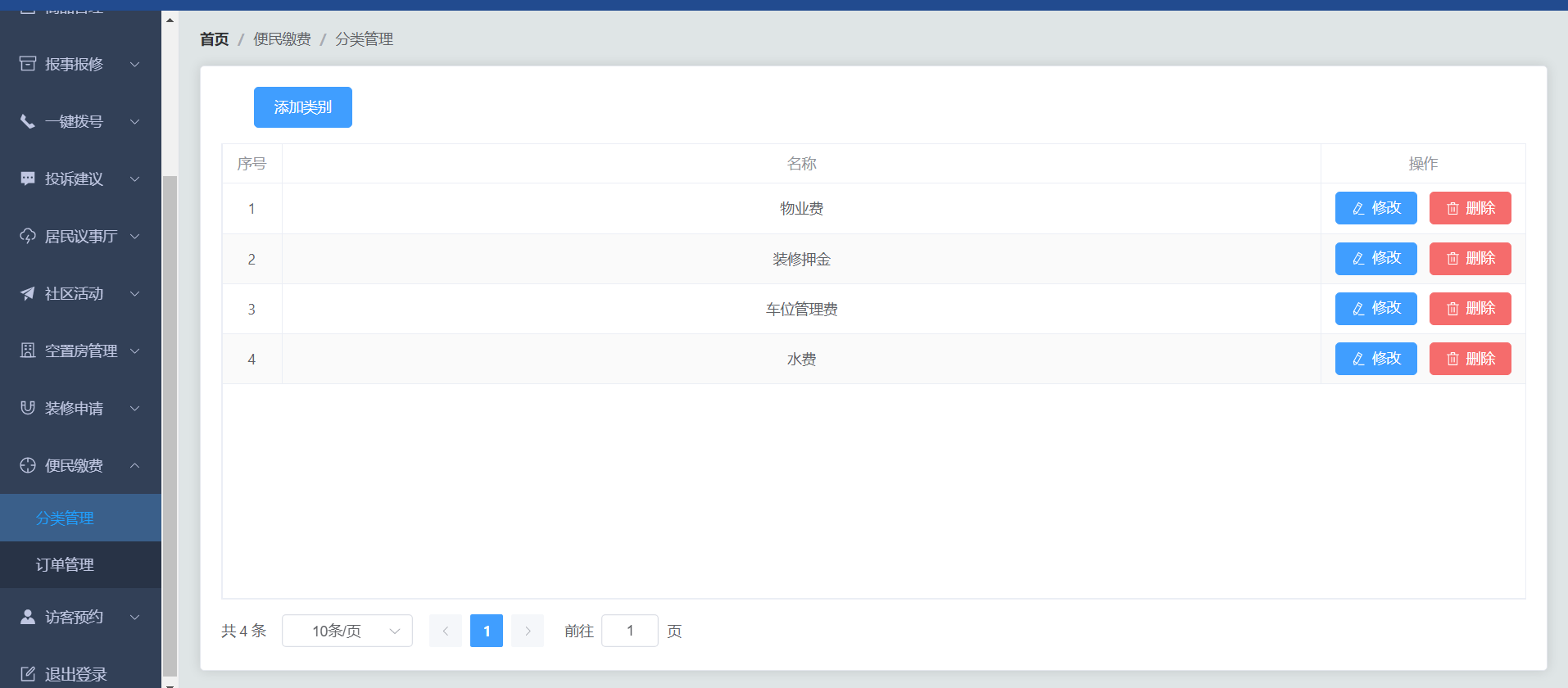Viewport: 1568px width, 688px height.
Task: Click the 物业费 name cell
Action: (x=801, y=209)
